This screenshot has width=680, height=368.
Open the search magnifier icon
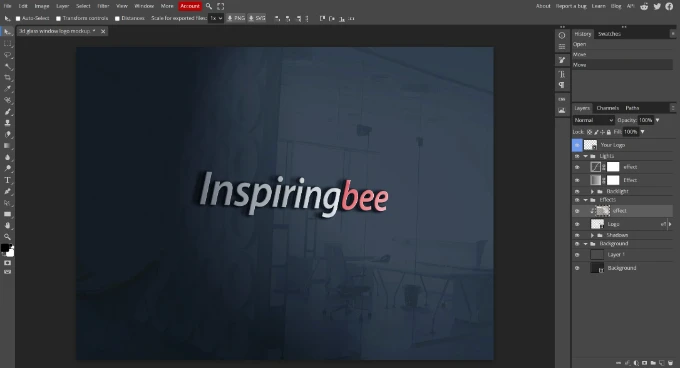pos(209,6)
